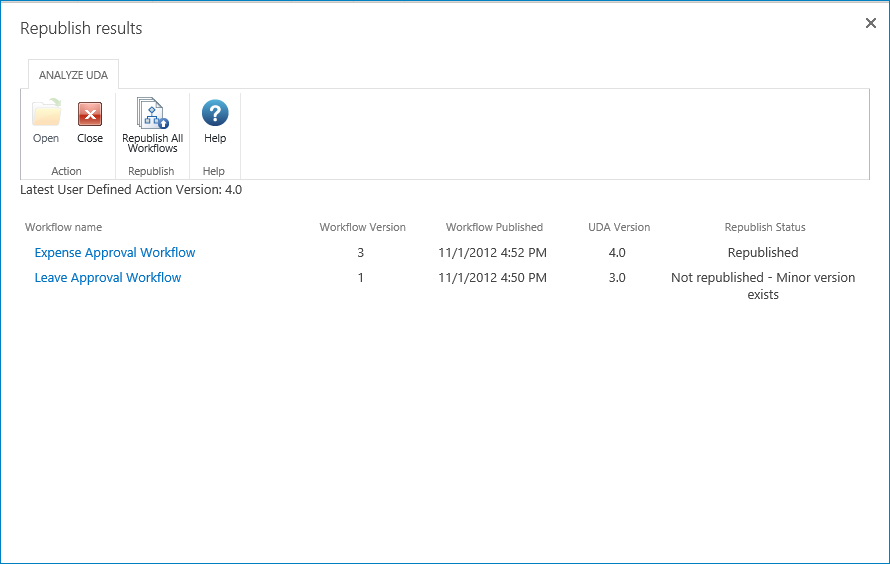
Task: Click the 11/1/2012 4:52 PM published date
Action: (492, 253)
